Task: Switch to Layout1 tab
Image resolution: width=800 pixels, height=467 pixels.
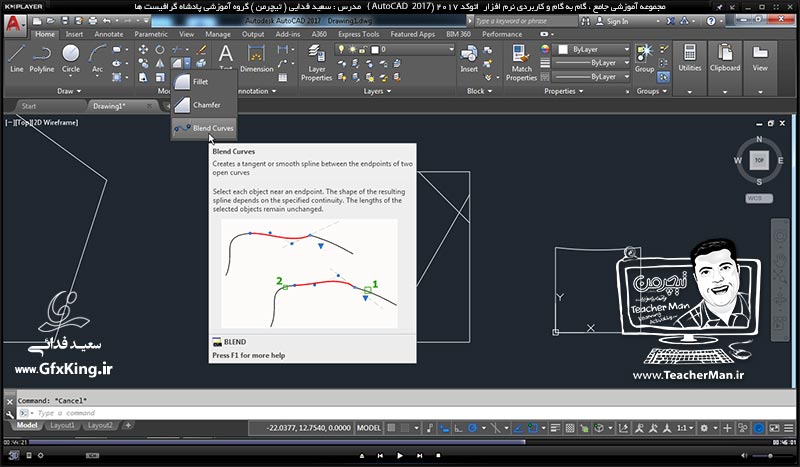Action: [x=62, y=425]
